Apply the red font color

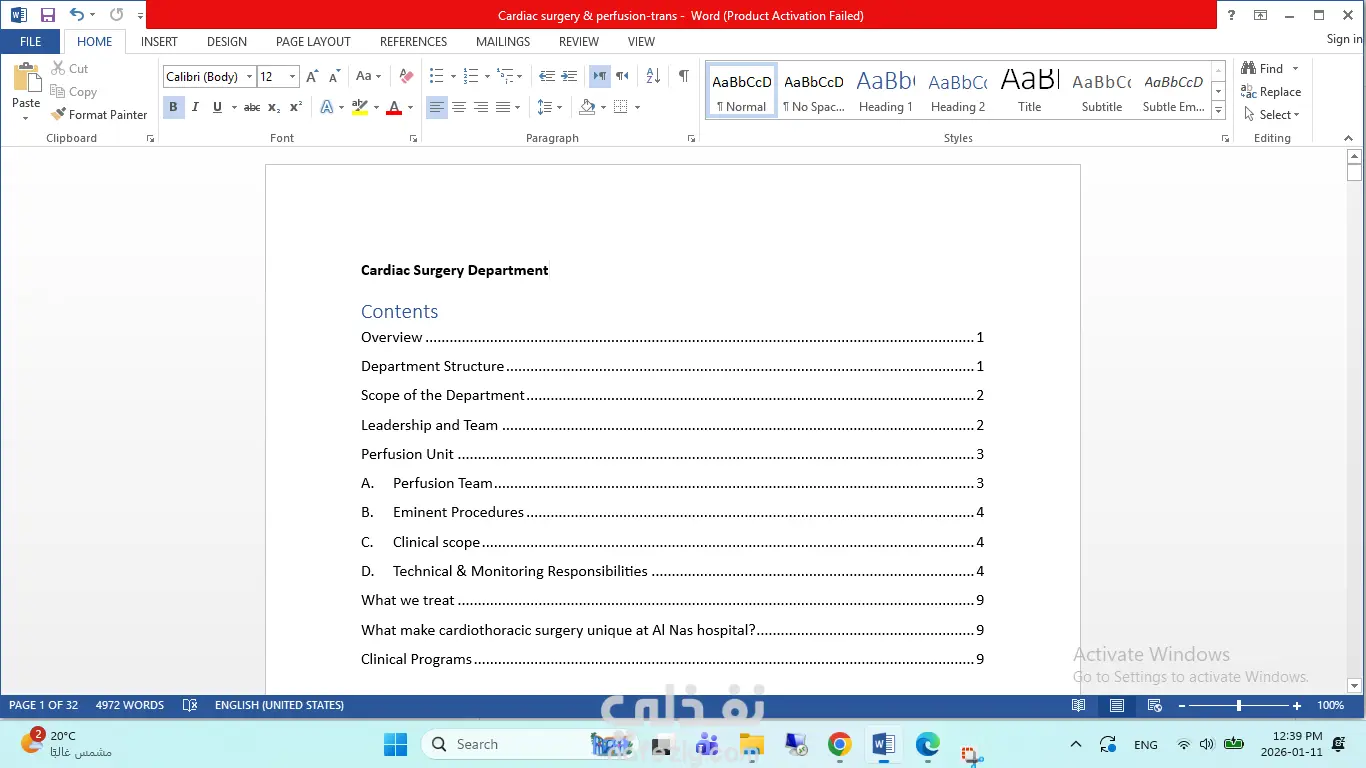click(394, 107)
